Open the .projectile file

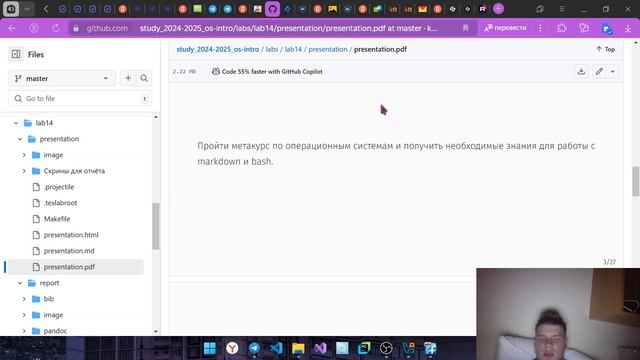click(x=59, y=187)
